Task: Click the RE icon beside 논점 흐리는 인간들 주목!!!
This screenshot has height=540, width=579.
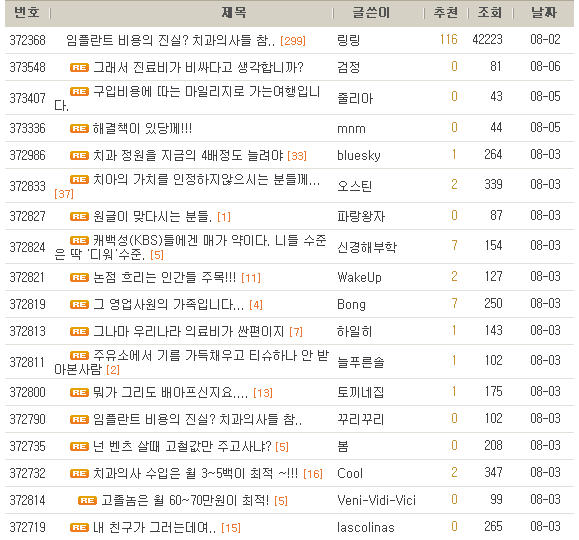Action: coord(79,277)
